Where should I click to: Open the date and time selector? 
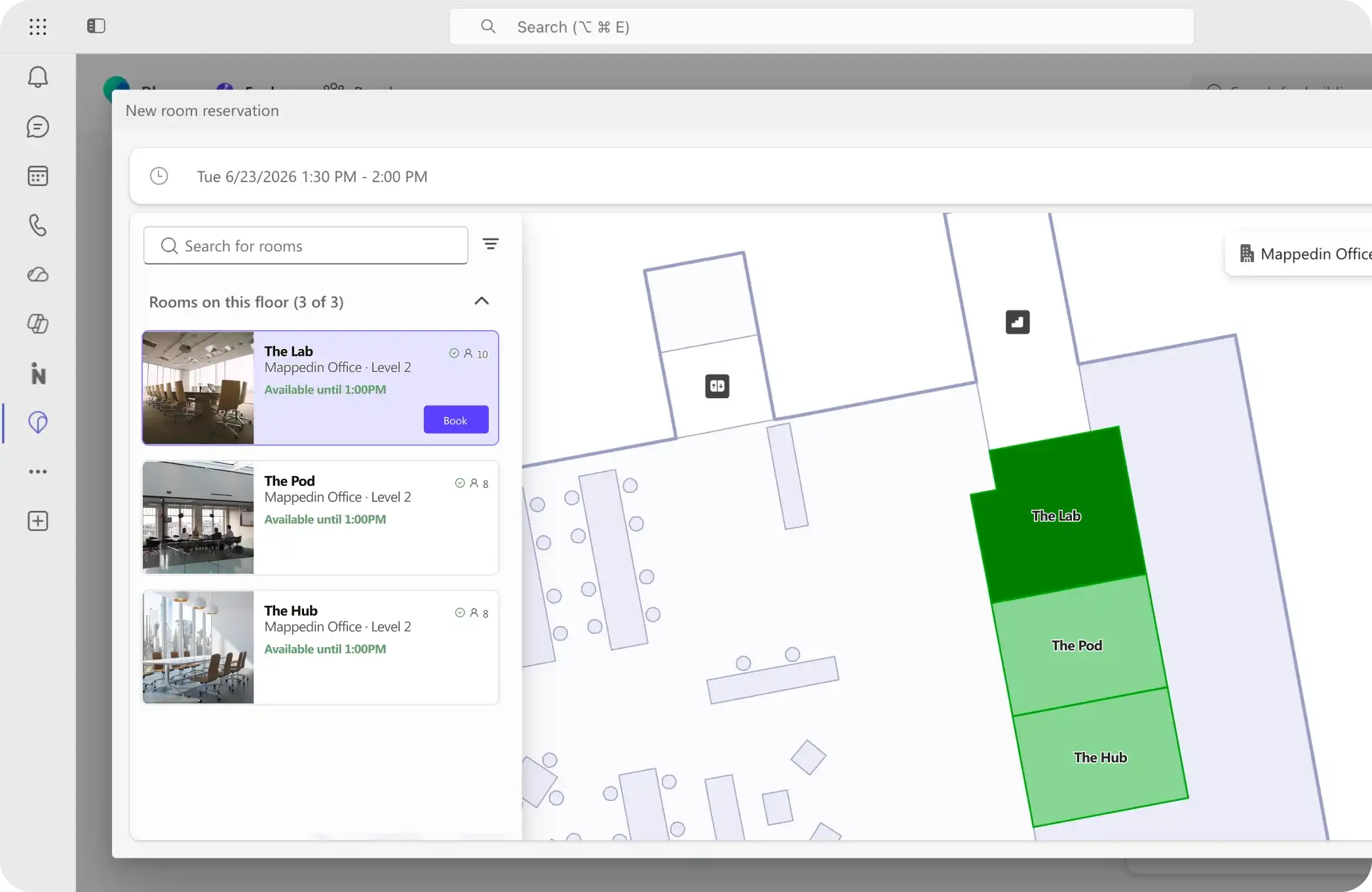point(750,176)
